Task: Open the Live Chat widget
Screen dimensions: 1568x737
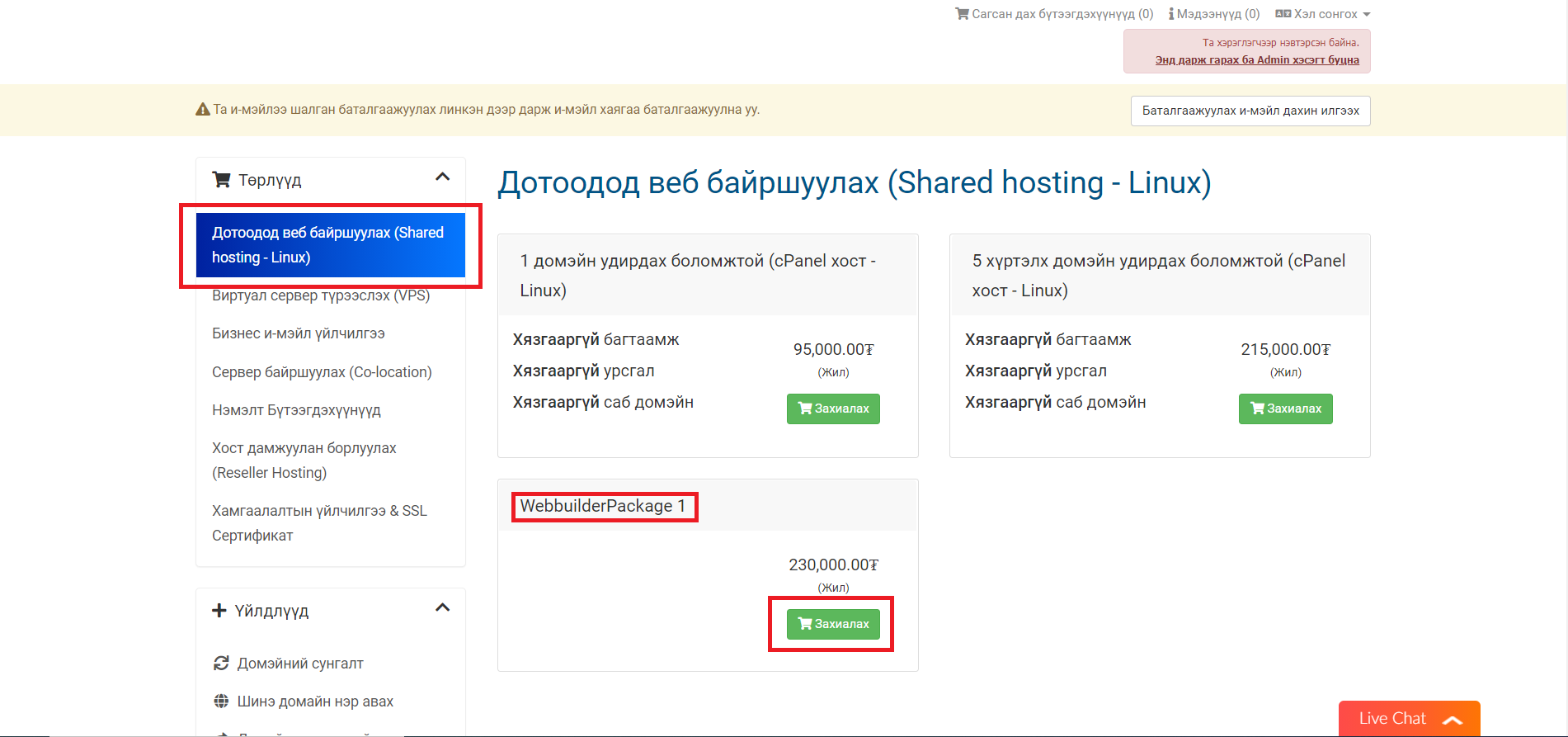Action: 1409,719
